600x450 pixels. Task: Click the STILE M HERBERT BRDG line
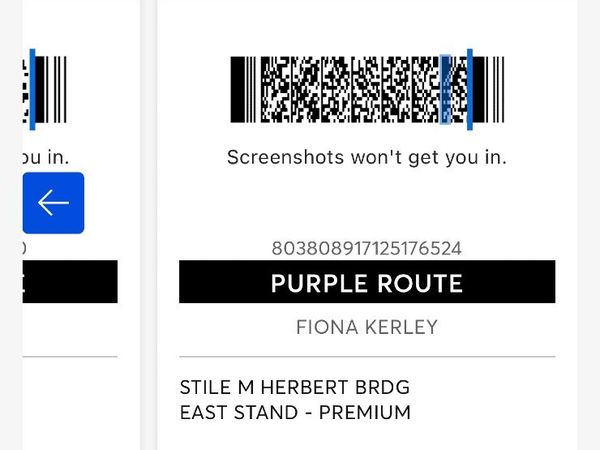click(x=295, y=387)
